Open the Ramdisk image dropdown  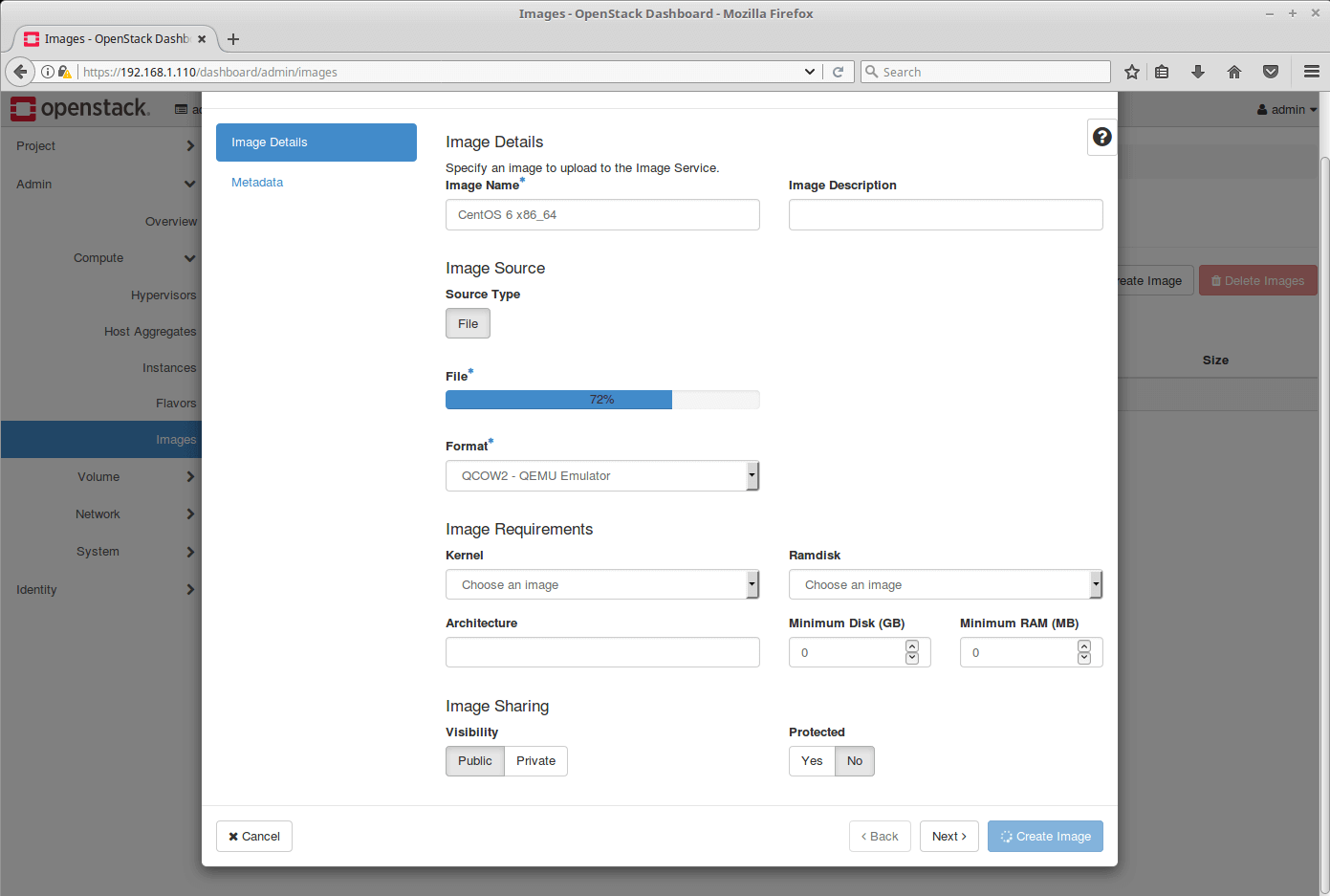tap(946, 584)
